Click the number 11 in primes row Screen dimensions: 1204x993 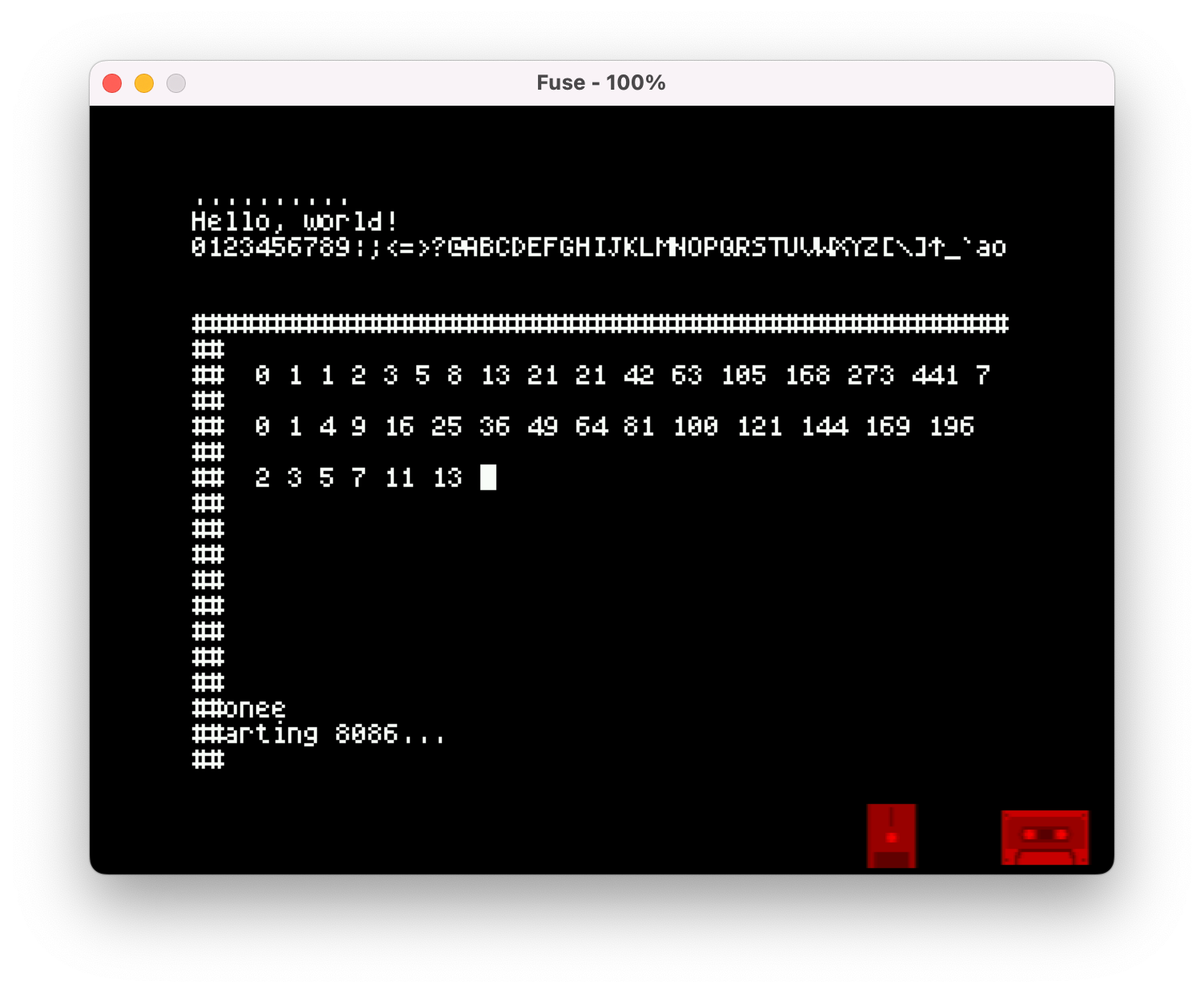(x=399, y=477)
